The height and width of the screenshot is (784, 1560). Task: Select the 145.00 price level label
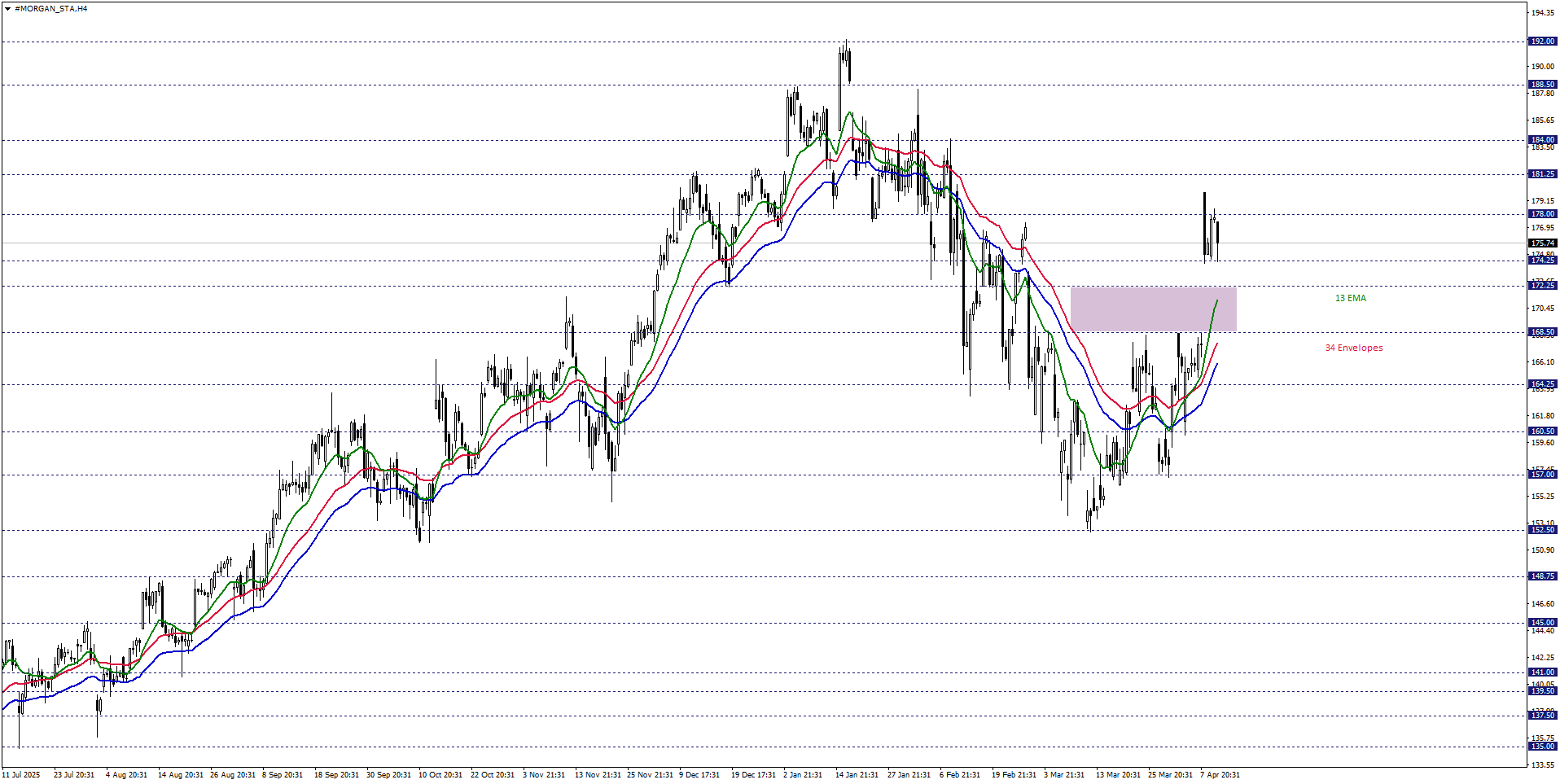[1542, 623]
